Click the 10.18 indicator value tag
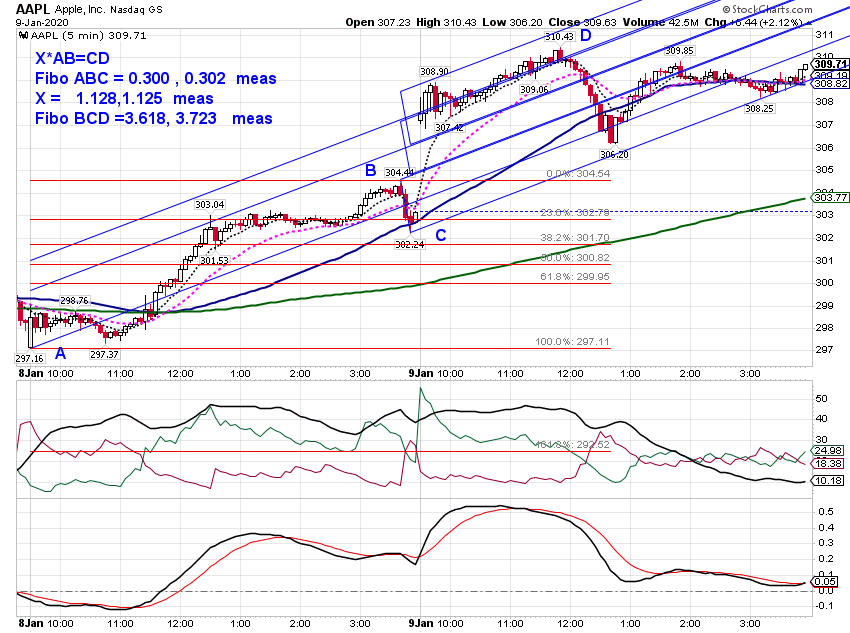Viewport: 850px width, 633px height. pyautogui.click(x=828, y=481)
